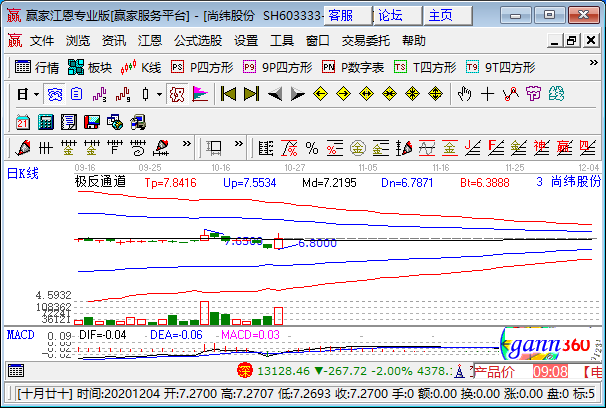Jump to last bar icon
Screen dimensions: 606x408
click(251, 94)
